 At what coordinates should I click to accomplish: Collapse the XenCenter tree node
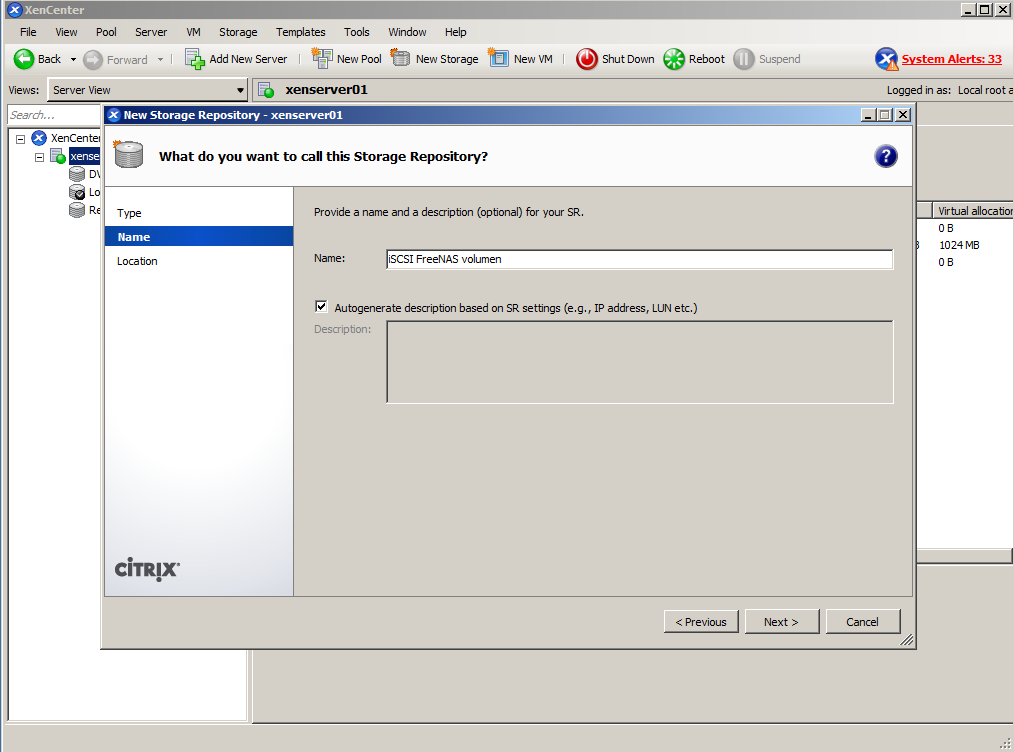[x=20, y=139]
